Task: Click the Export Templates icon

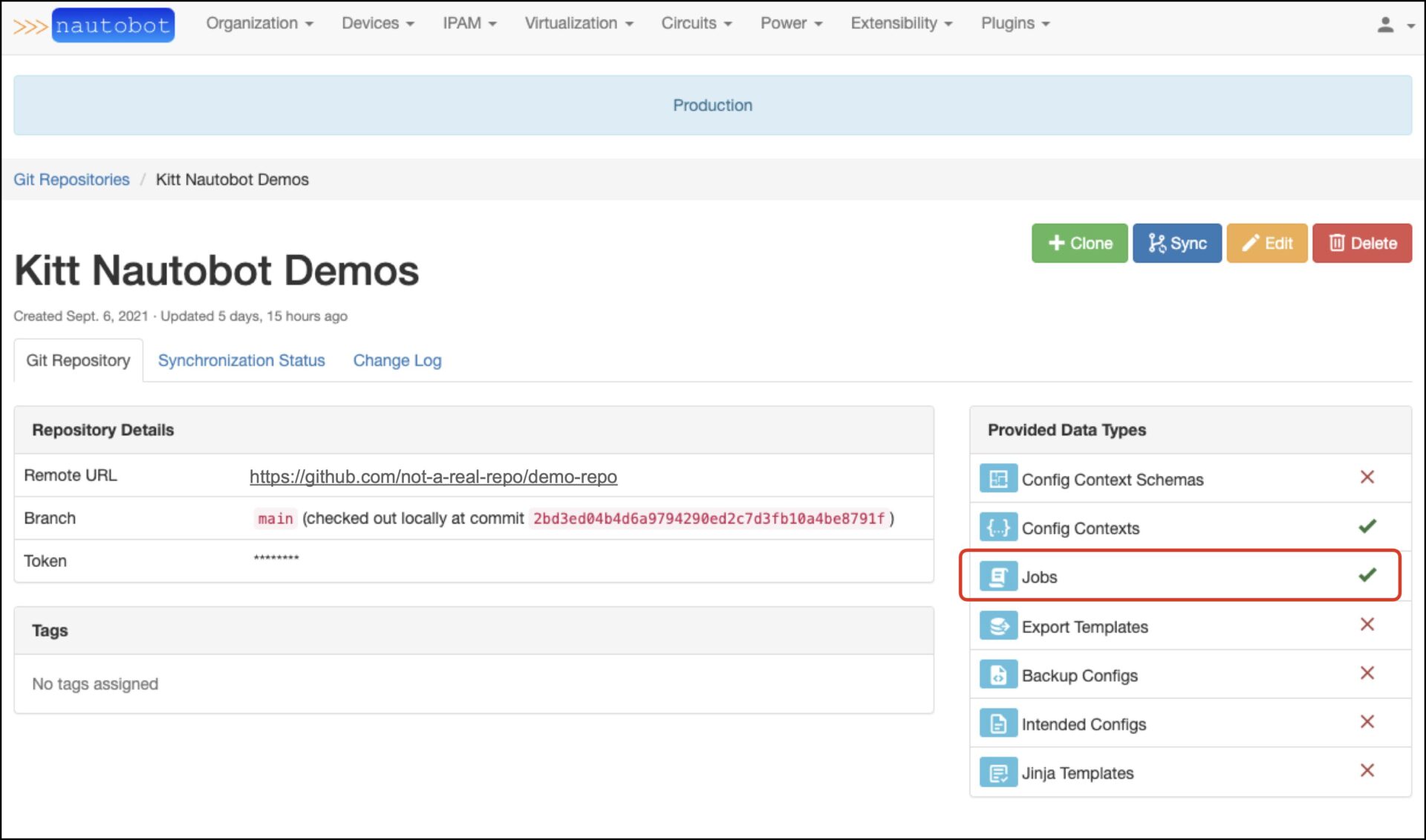Action: coord(999,625)
